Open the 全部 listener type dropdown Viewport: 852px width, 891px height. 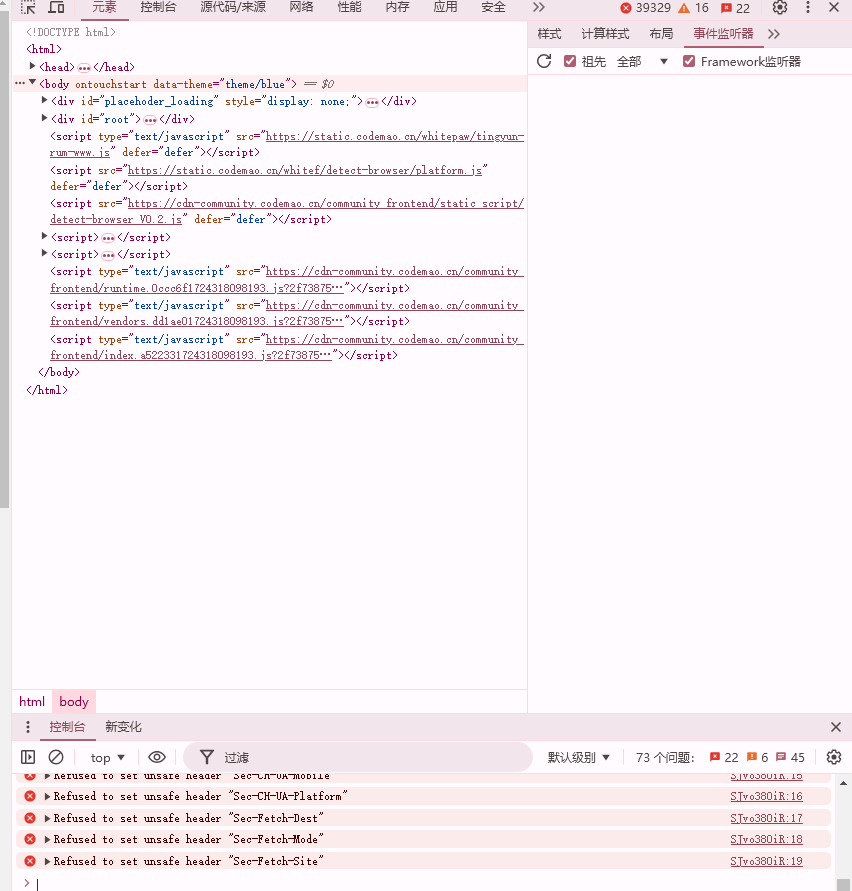pyautogui.click(x=642, y=61)
